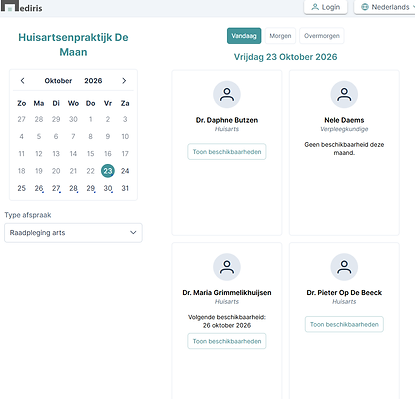Select 30 in the last calendar row
The width and height of the screenshot is (415, 399).
[x=108, y=188]
